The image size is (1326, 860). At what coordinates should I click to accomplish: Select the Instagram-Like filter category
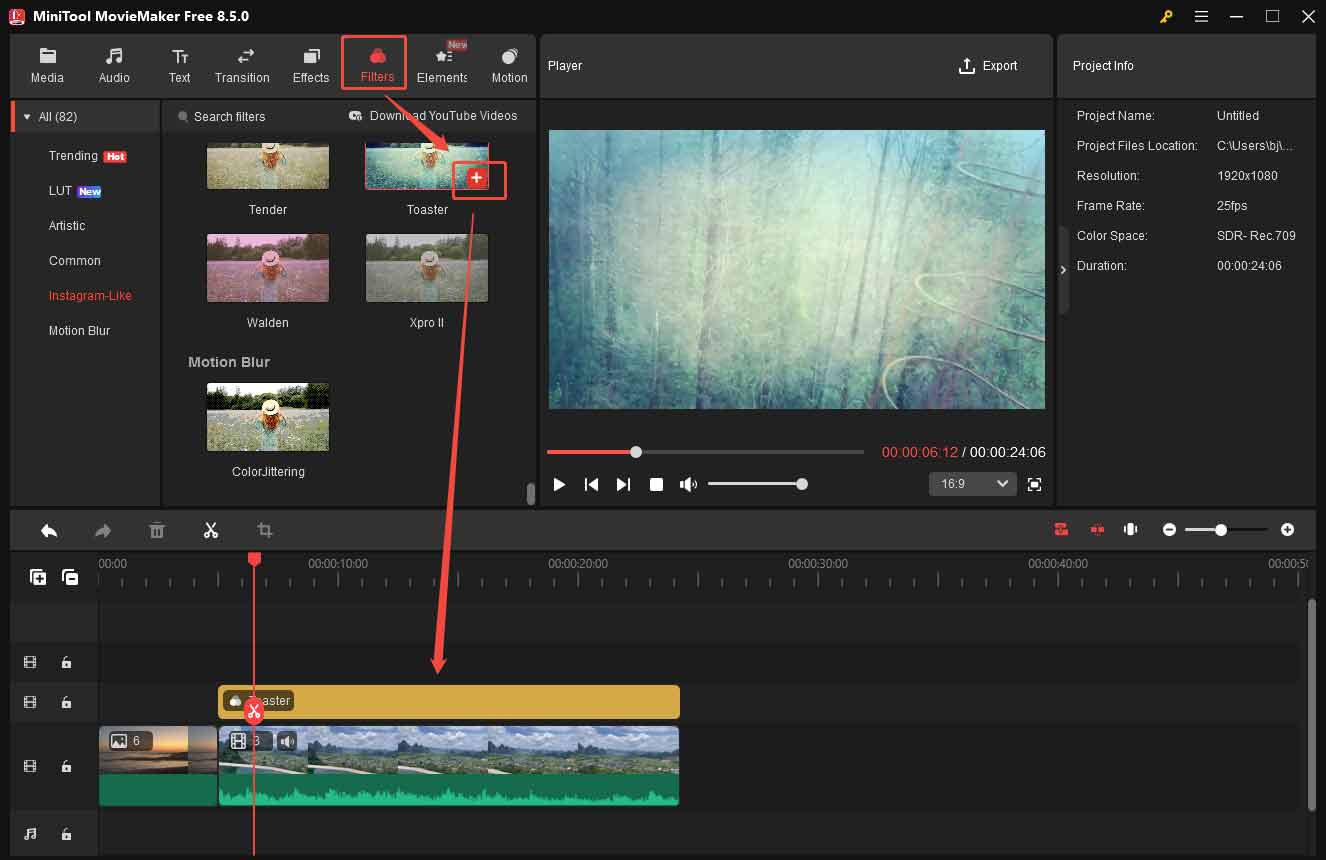(x=90, y=295)
